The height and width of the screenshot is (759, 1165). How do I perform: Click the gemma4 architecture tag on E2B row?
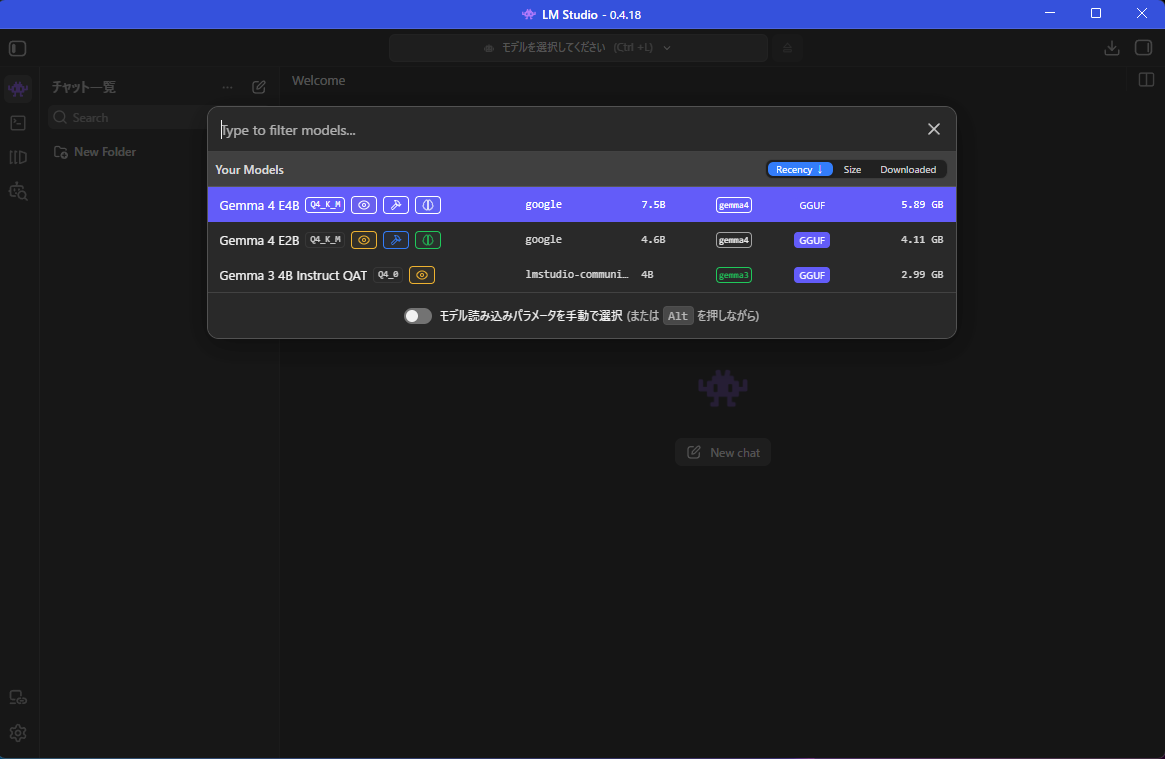coord(733,240)
